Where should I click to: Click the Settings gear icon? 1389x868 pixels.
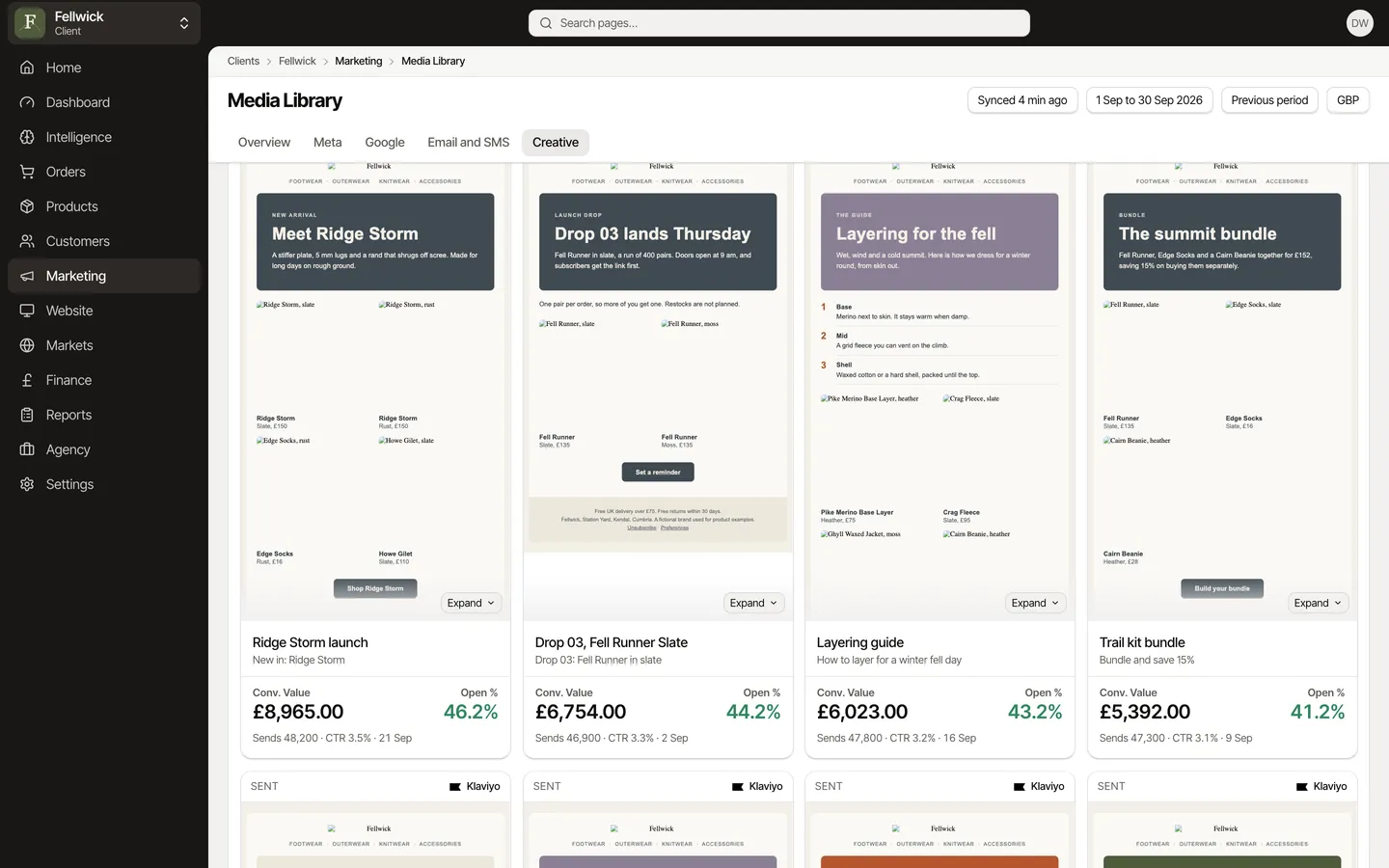point(27,484)
